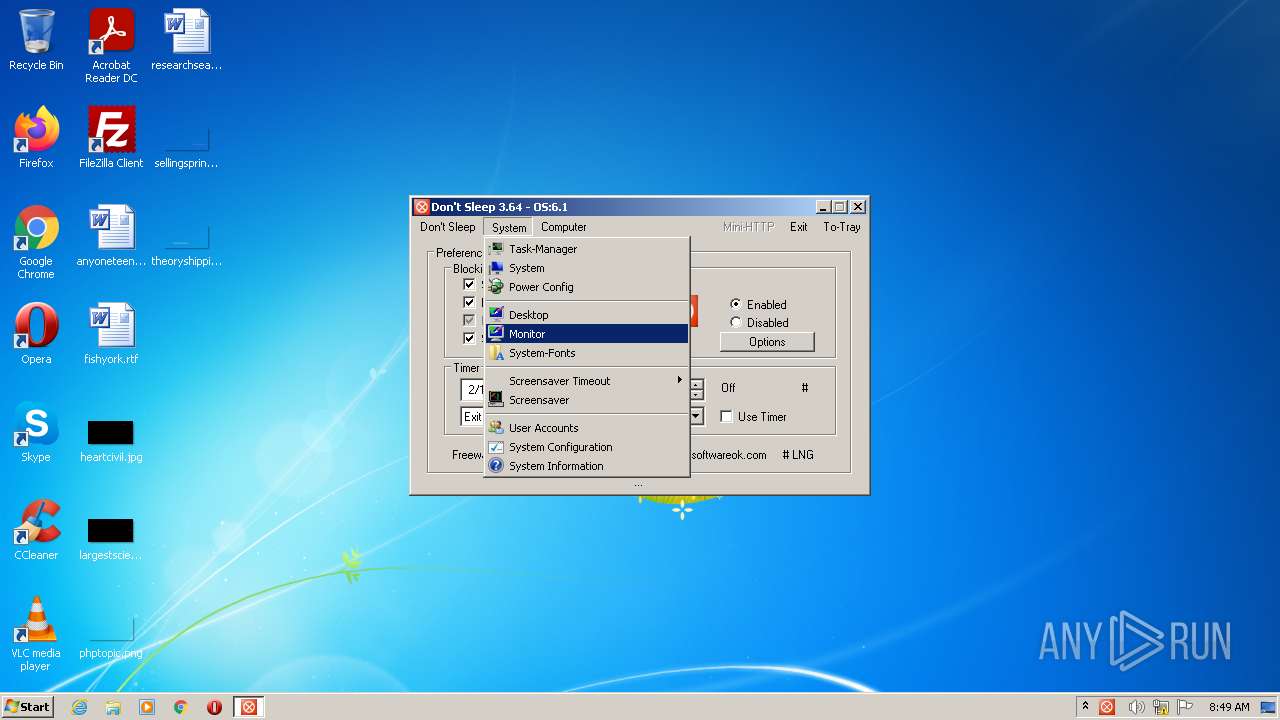
Task: Launch Opera from the desktop
Action: (x=36, y=334)
